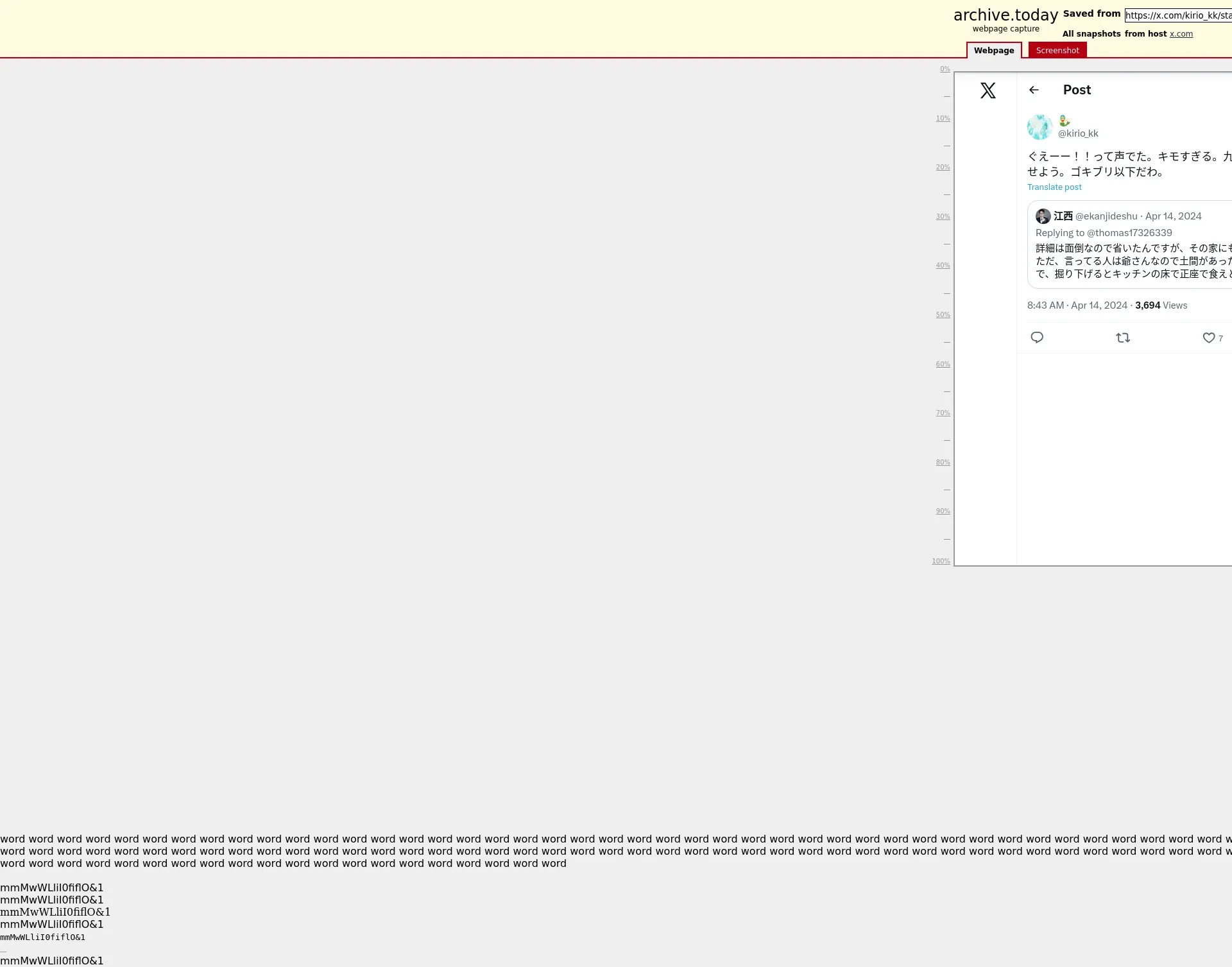Click the back arrow next to Post
Screen dimensions: 1232x967
point(1034,90)
